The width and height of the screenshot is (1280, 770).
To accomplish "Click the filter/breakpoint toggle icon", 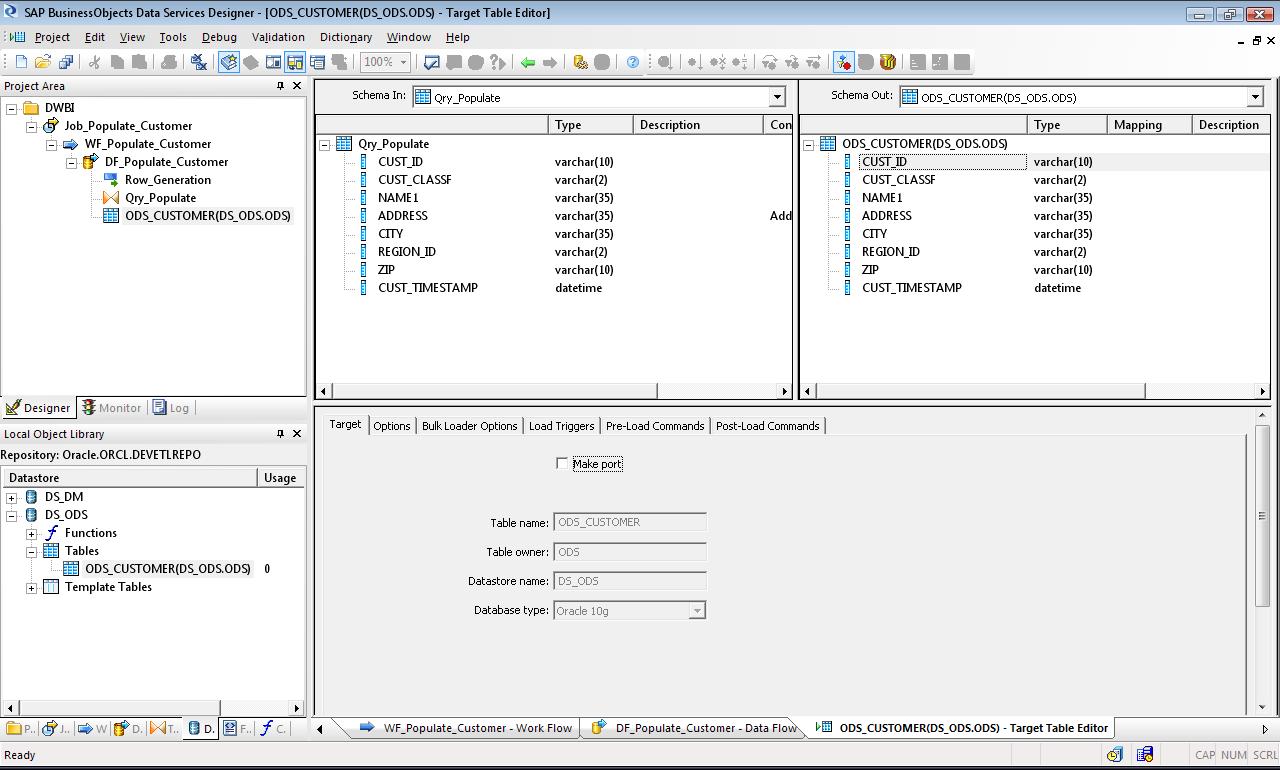I will [844, 62].
